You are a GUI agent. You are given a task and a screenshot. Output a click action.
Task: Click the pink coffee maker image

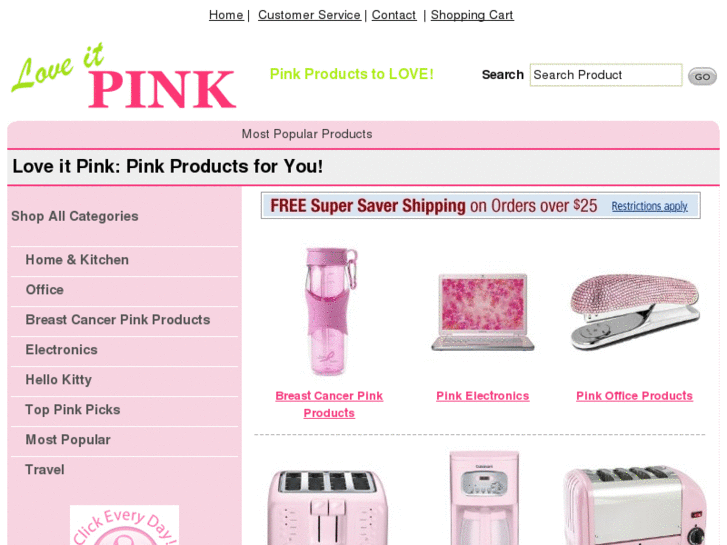pos(484,497)
